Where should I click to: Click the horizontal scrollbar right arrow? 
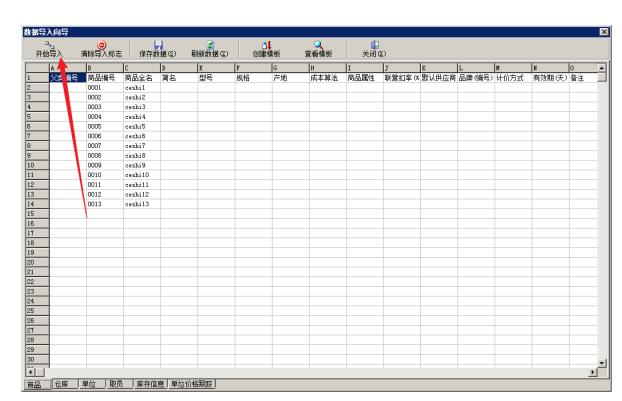pyautogui.click(x=592, y=372)
